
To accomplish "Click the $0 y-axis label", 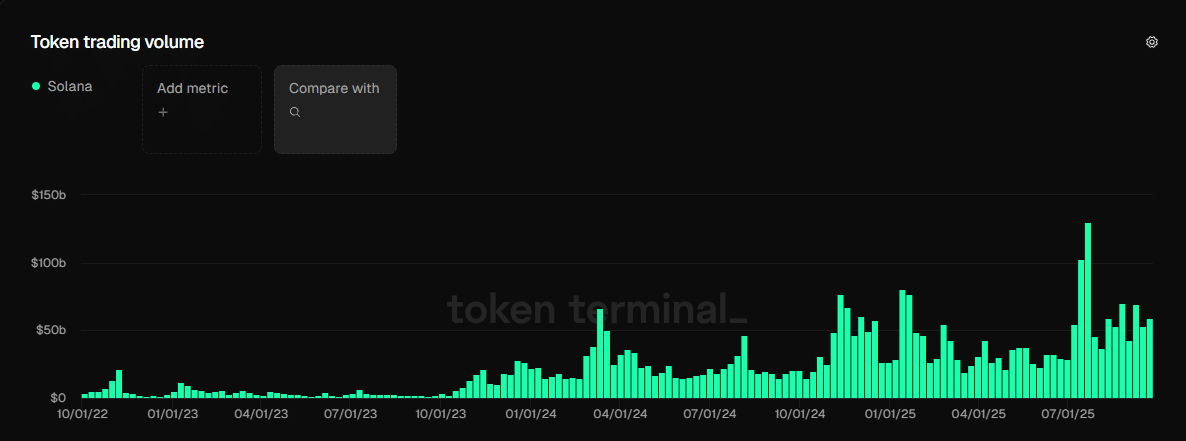I will [x=59, y=398].
